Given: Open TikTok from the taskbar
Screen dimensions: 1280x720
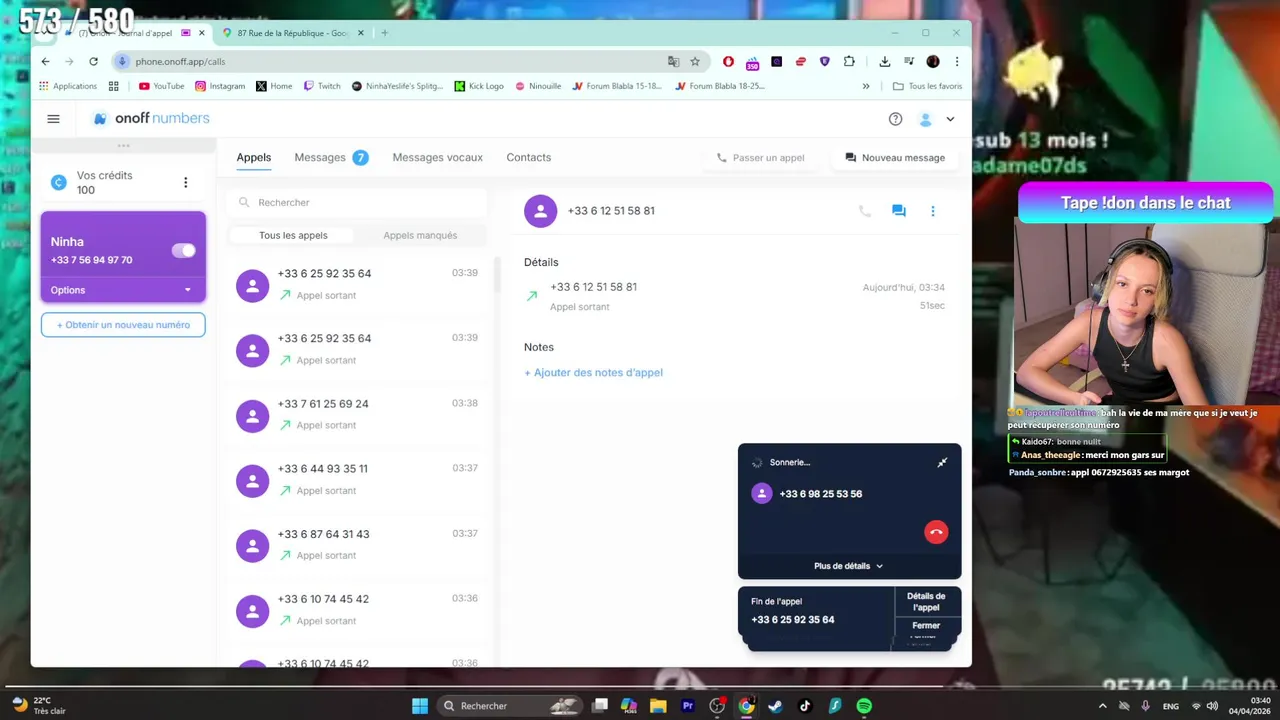Looking at the screenshot, I should [805, 706].
